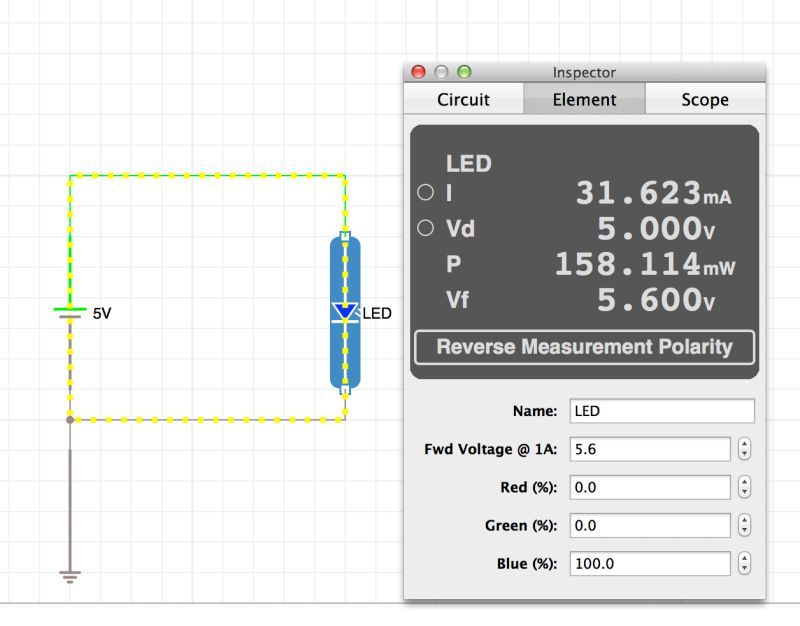Decrease the Blue percentage with its stepper
The image size is (800, 626).
tap(744, 568)
